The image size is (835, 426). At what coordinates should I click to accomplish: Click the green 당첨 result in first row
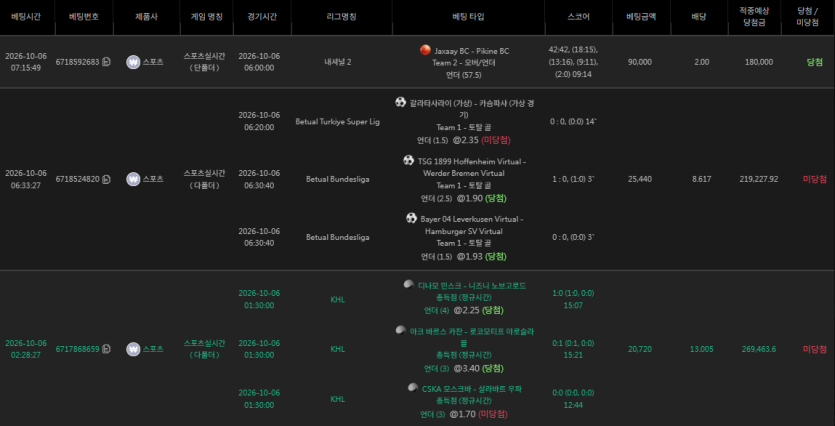[x=814, y=62]
